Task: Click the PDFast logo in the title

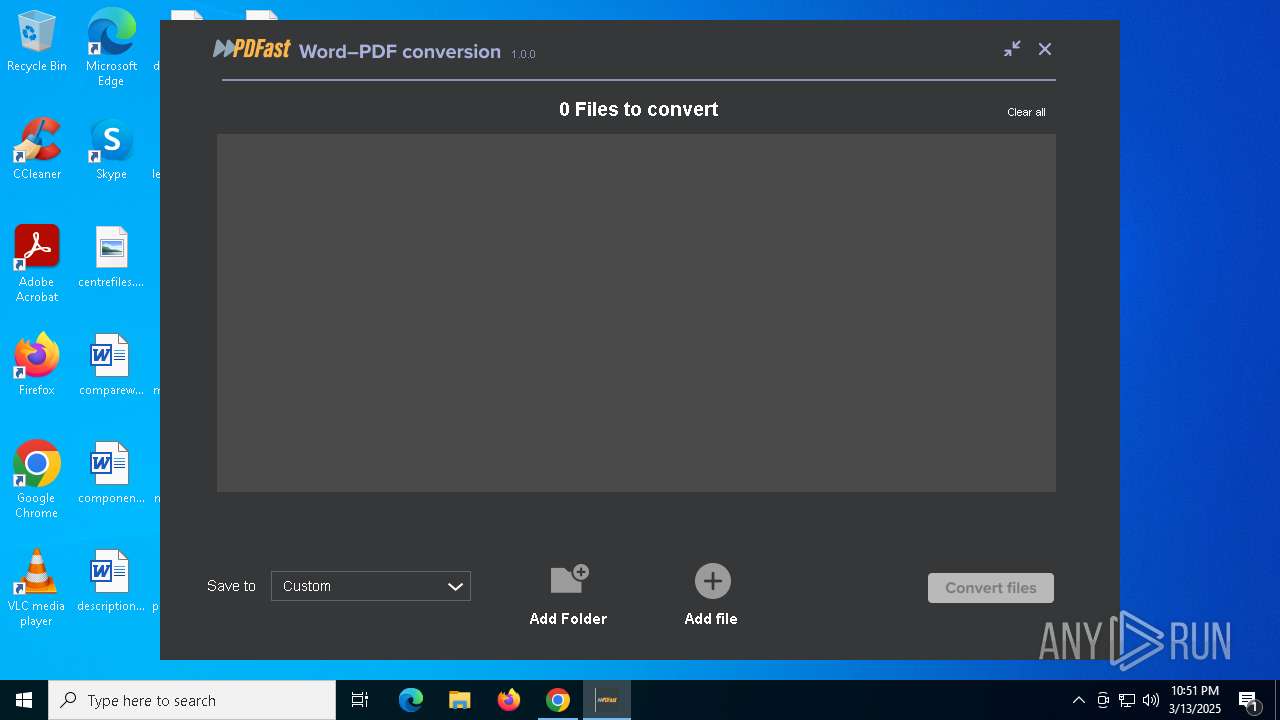Action: pos(252,49)
